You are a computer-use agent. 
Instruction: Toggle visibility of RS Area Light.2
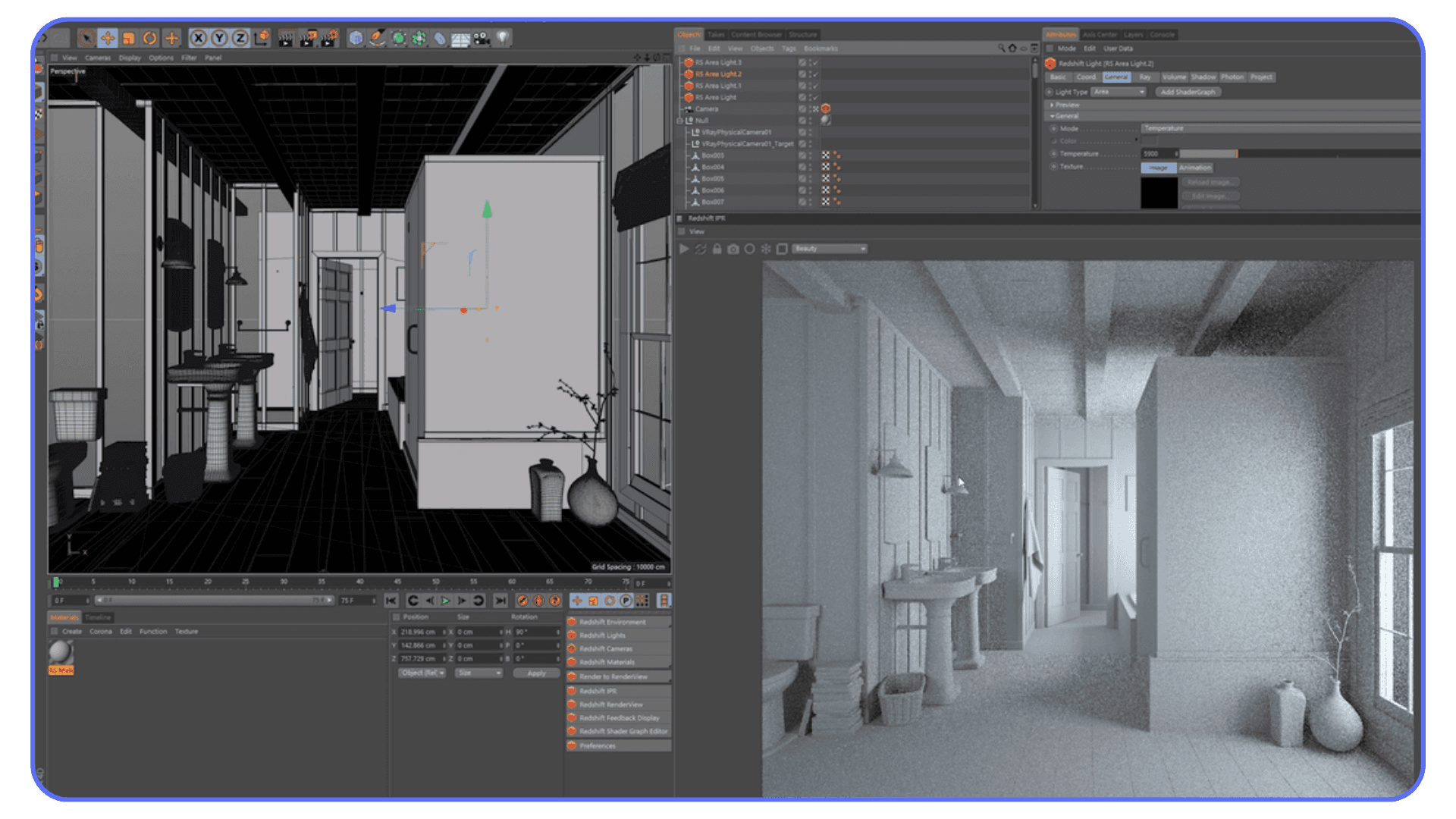(x=809, y=74)
